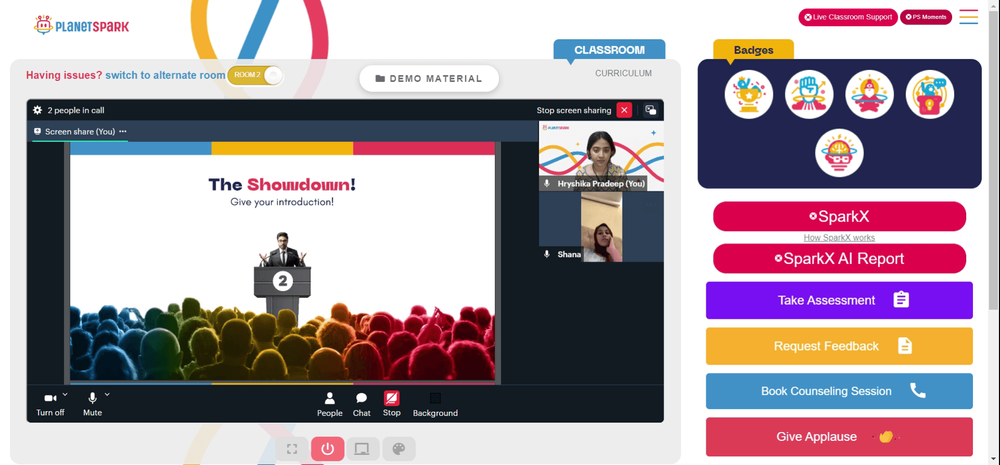Open the color palette icon button
This screenshot has height=465, width=1000.
coord(399,449)
